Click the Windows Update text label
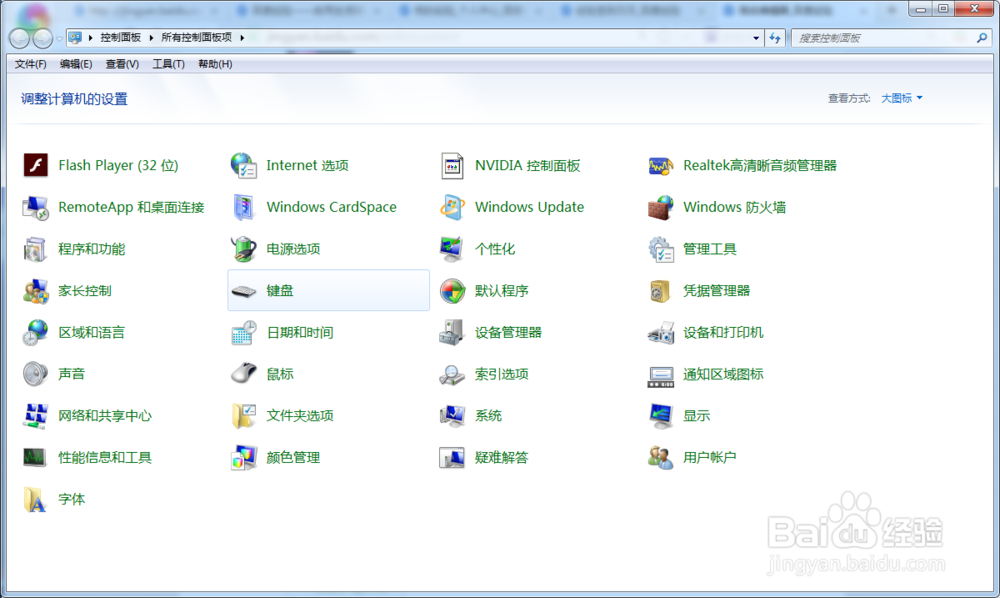 (529, 207)
